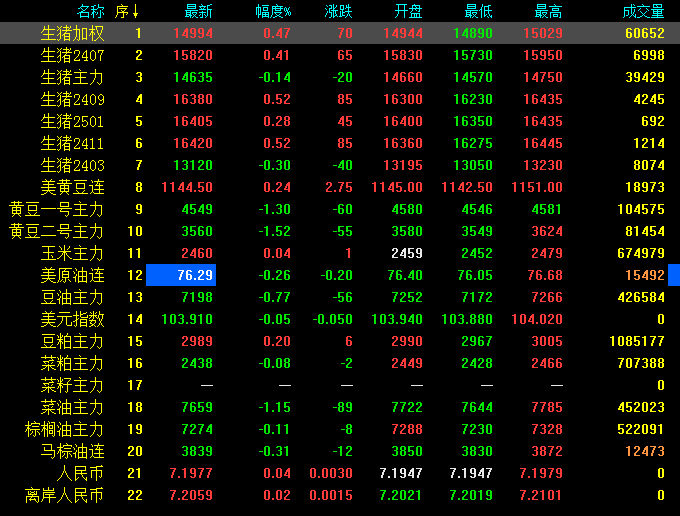Click the latest price 14994

pyautogui.click(x=193, y=33)
